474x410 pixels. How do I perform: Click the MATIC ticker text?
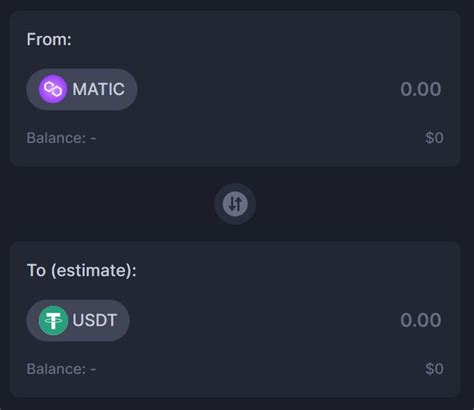pyautogui.click(x=99, y=89)
